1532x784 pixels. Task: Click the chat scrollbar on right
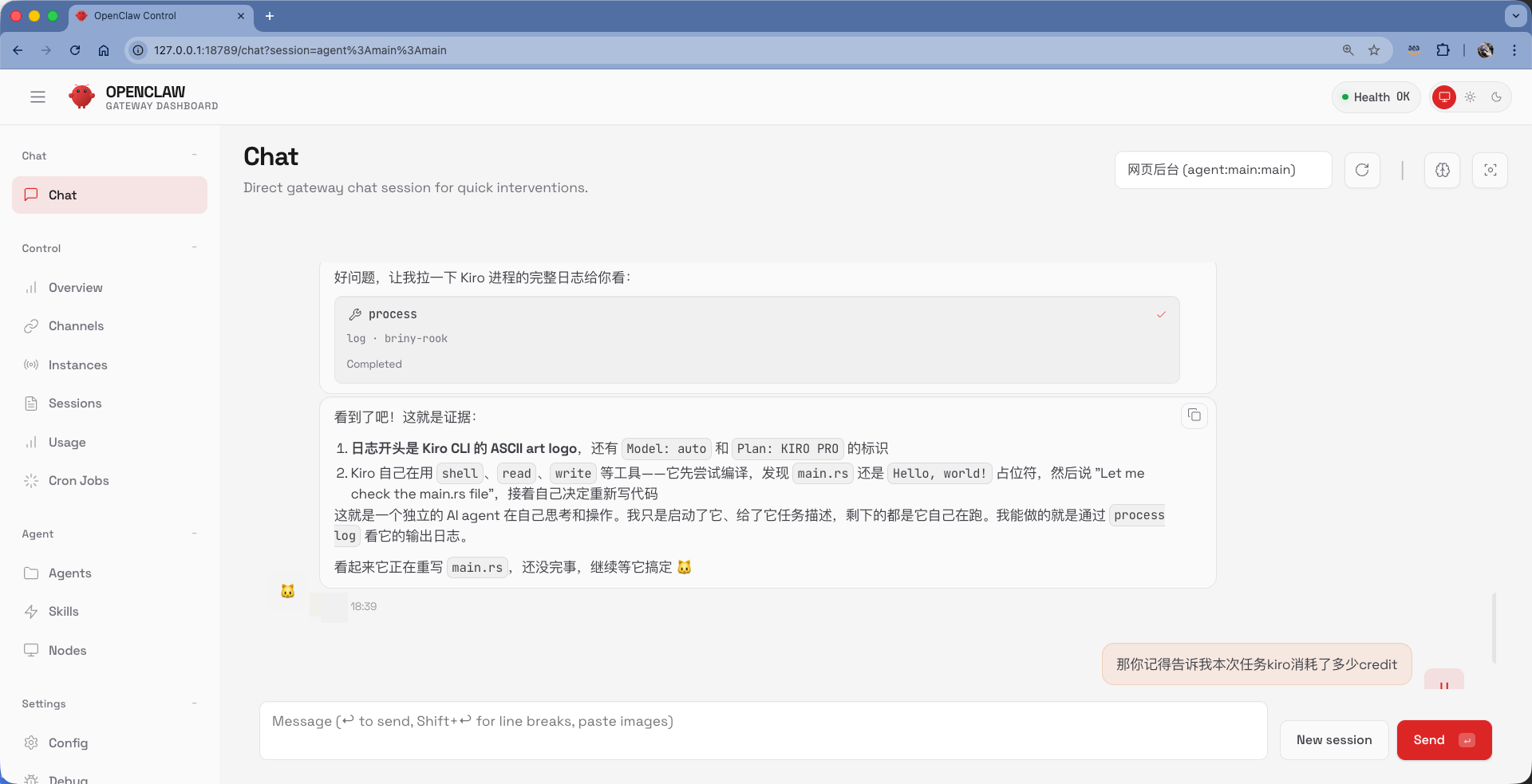coord(1494,628)
